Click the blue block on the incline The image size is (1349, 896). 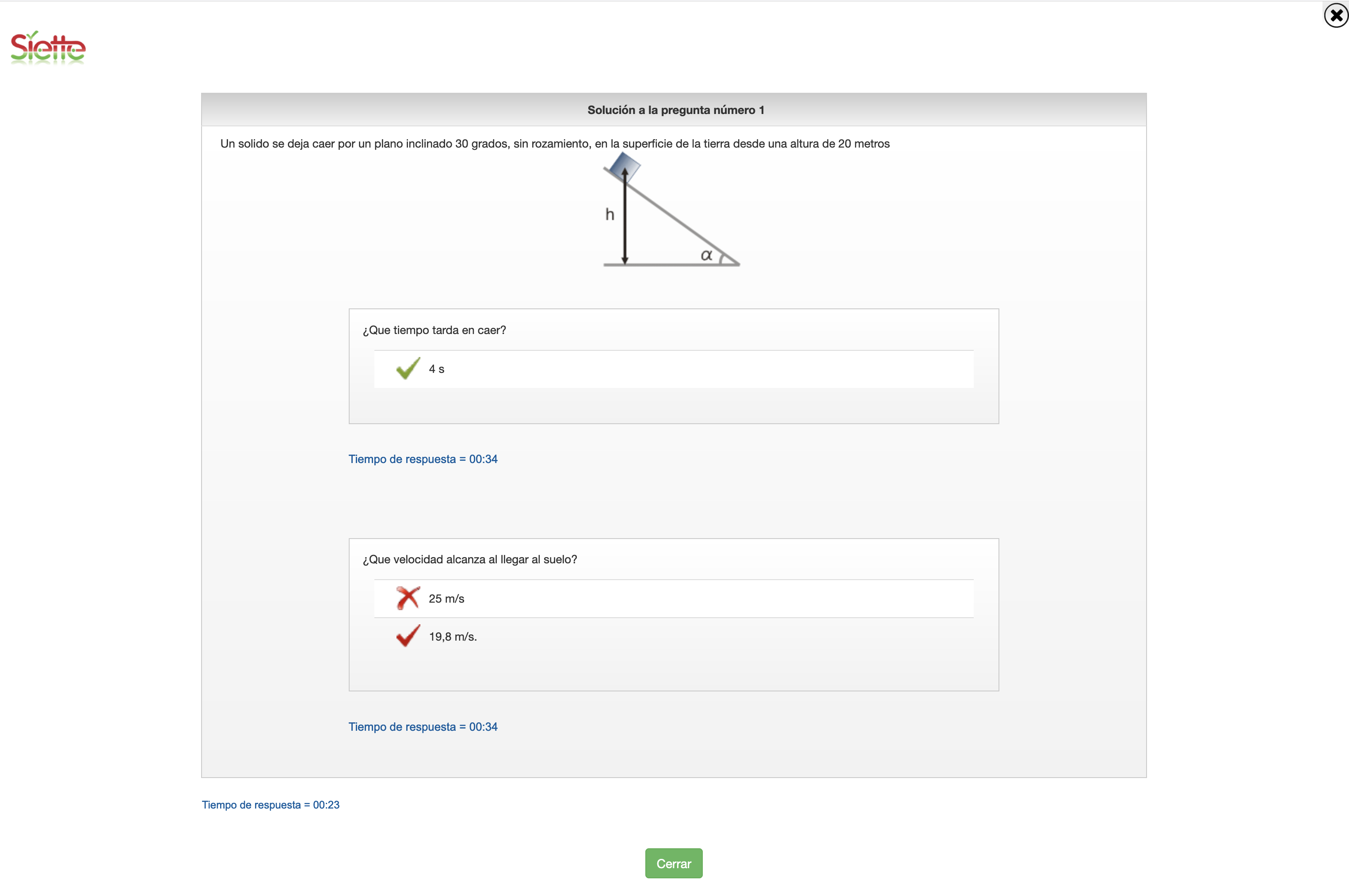pyautogui.click(x=624, y=166)
